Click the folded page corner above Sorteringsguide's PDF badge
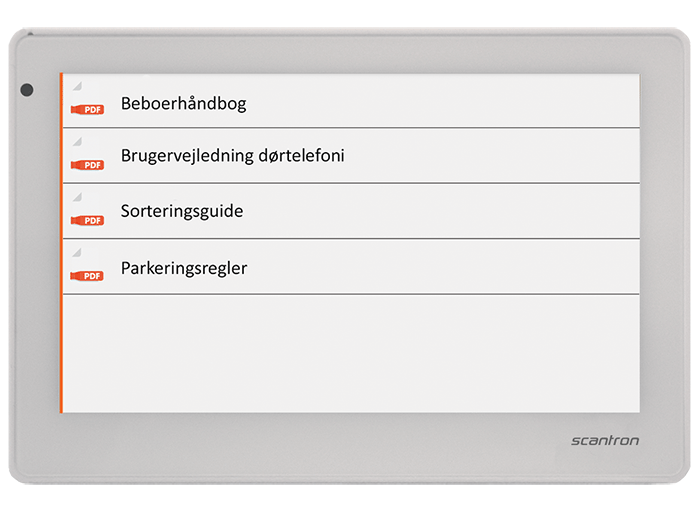 (x=77, y=197)
